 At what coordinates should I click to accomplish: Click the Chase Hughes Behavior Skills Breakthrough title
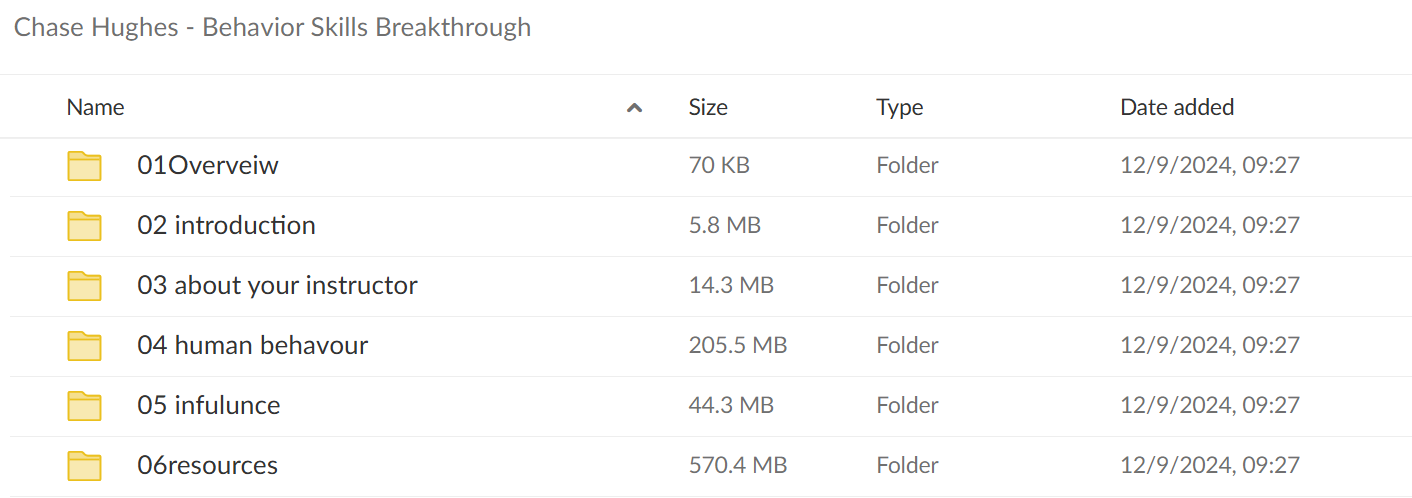pos(273,27)
